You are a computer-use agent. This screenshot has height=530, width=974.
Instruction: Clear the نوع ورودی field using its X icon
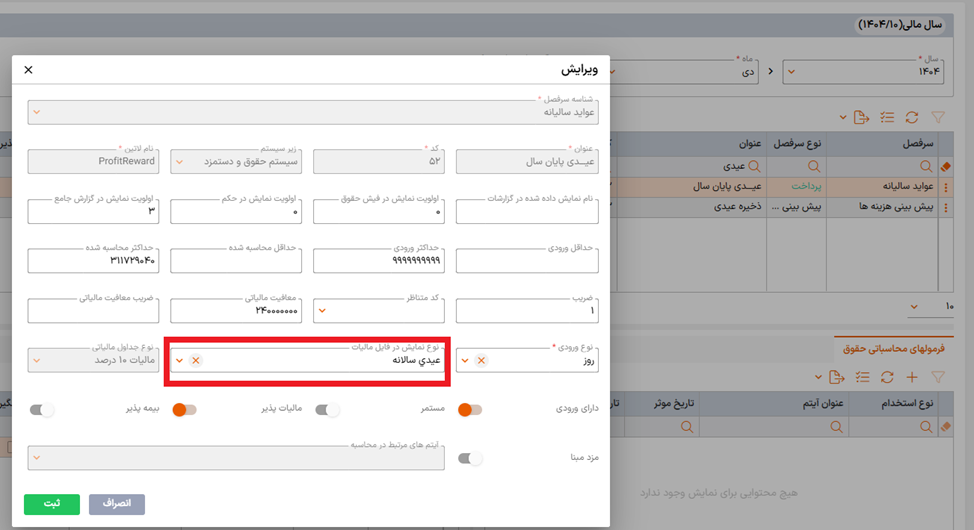[481, 360]
